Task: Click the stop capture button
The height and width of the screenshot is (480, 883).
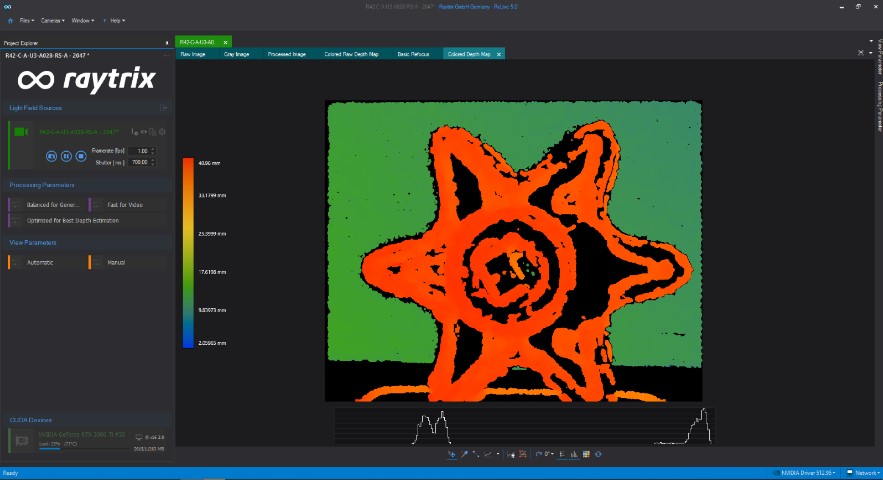Action: pyautogui.click(x=81, y=156)
